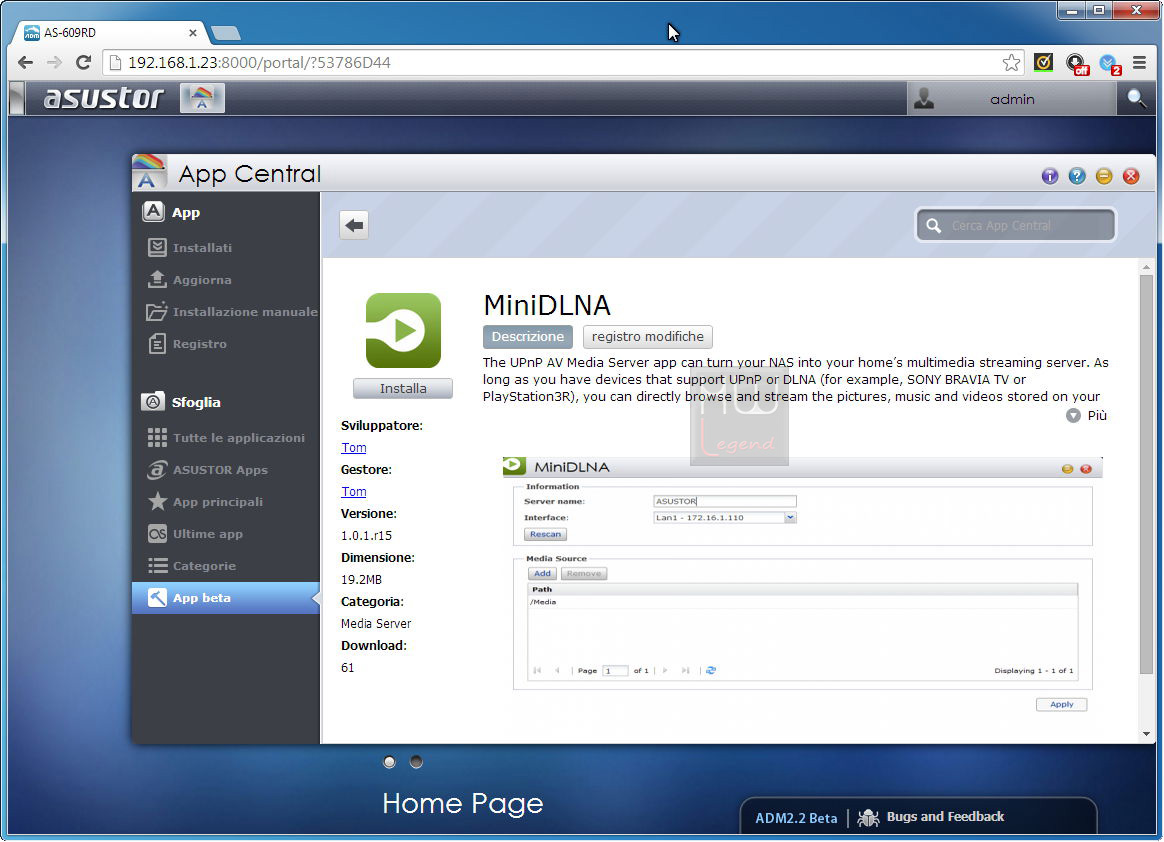Click the App Central vertical scrollbar
Screen dimensions: 1164x842
pos(1146,475)
